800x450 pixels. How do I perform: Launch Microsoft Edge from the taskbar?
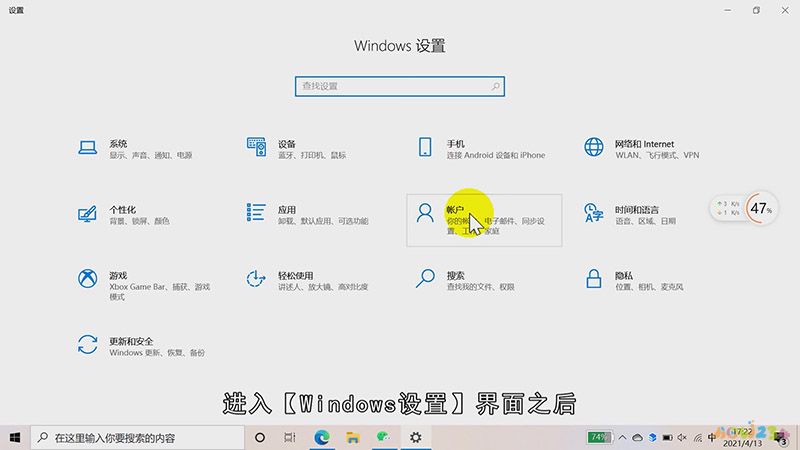pos(321,438)
